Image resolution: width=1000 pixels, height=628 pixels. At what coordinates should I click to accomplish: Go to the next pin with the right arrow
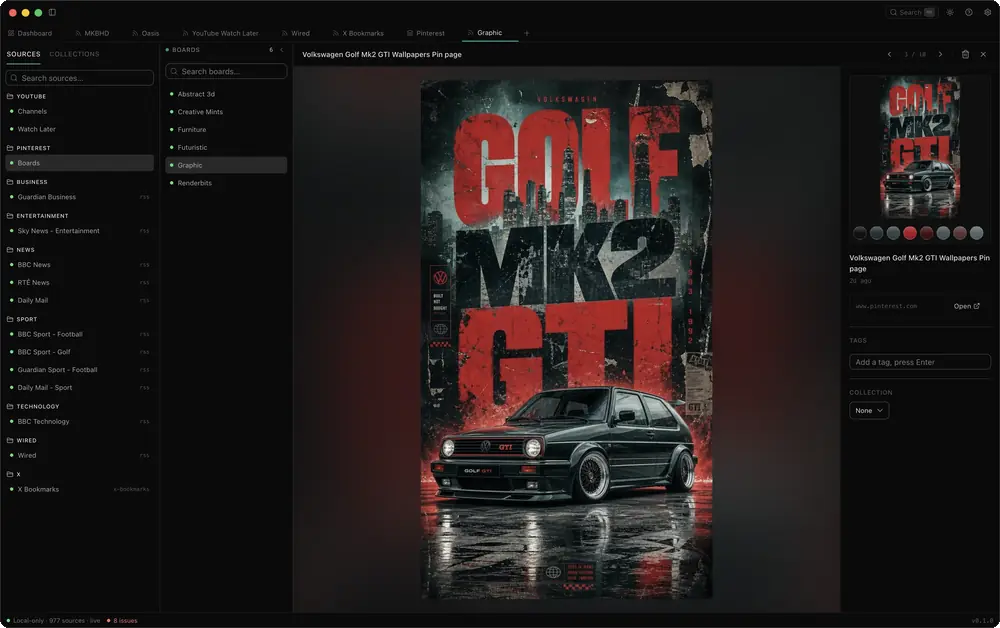(940, 54)
